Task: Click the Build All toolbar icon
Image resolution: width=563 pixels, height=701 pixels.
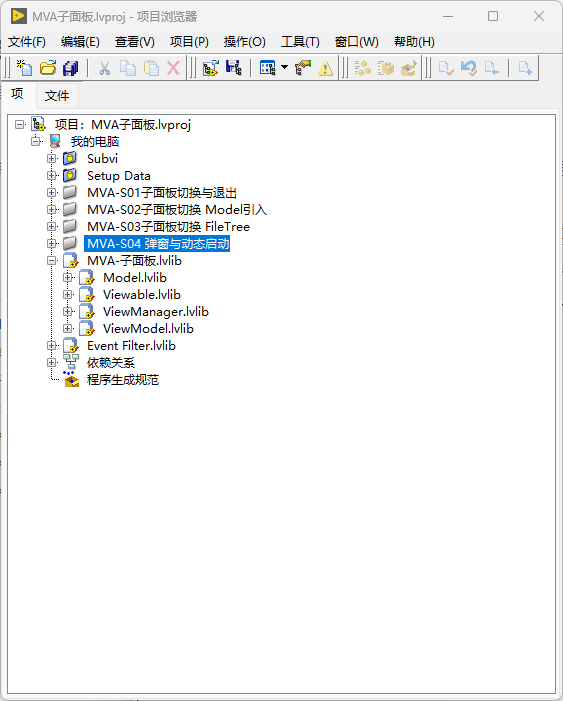Action: coord(363,68)
